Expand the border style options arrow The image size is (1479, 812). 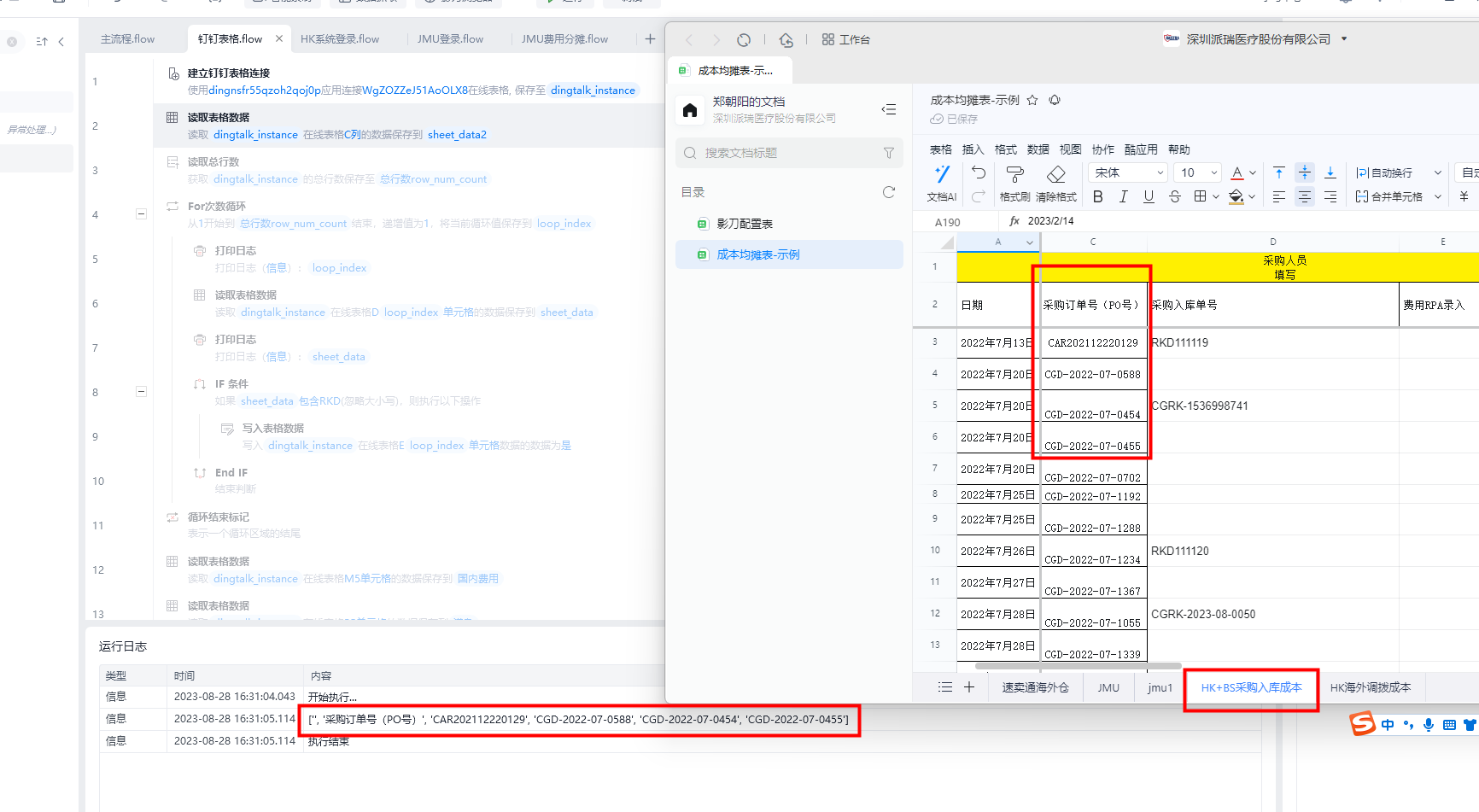1216,196
